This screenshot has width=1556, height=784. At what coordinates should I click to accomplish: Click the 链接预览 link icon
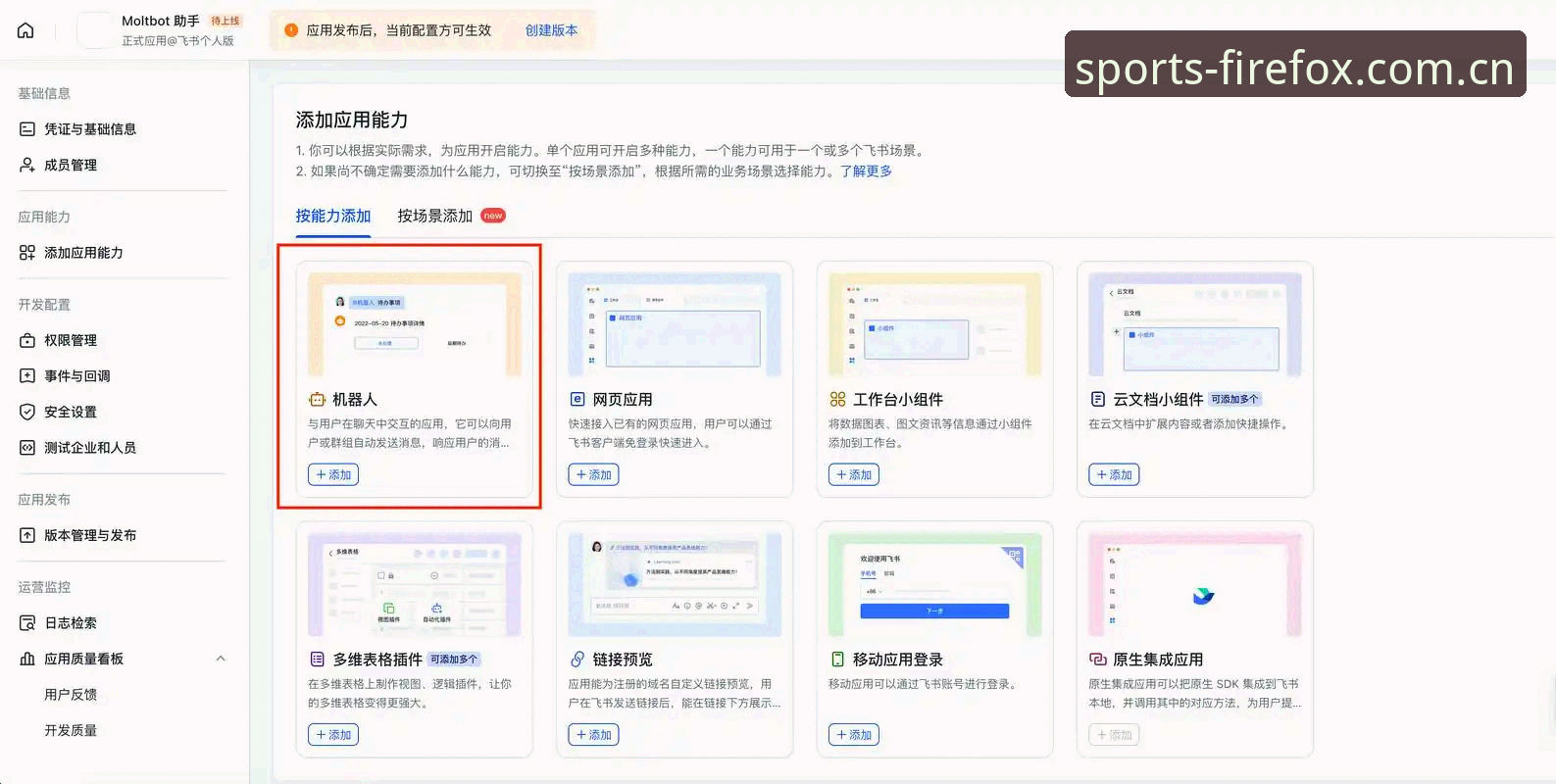(577, 660)
